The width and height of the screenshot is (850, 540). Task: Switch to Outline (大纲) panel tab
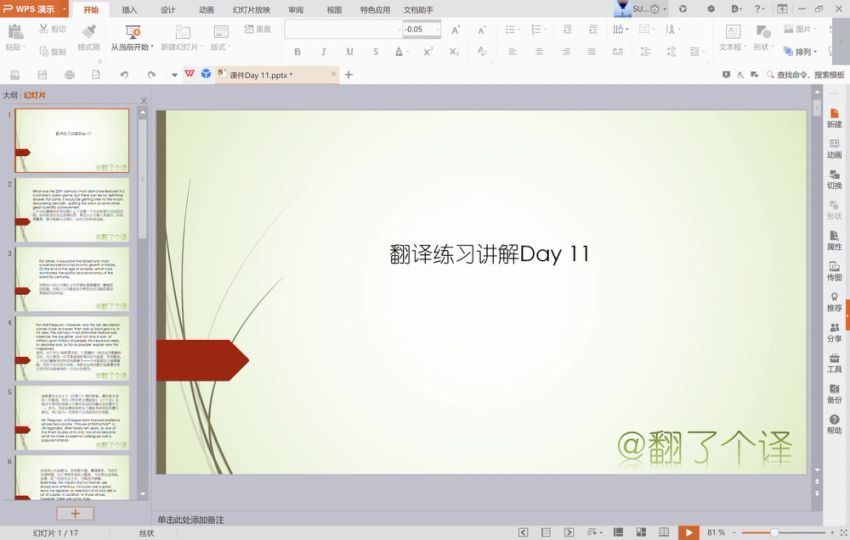pos(10,95)
